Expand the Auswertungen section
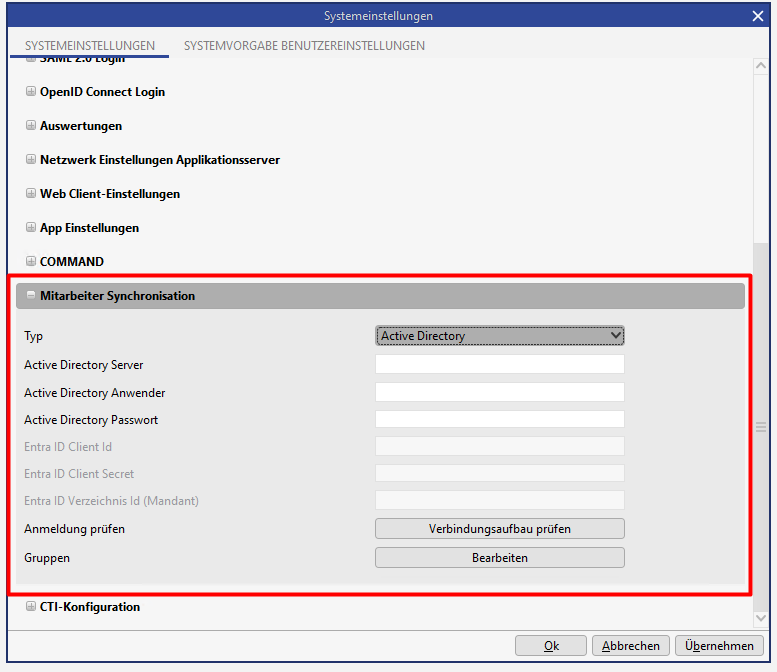Screen dimensions: 777x672 [x=31, y=126]
